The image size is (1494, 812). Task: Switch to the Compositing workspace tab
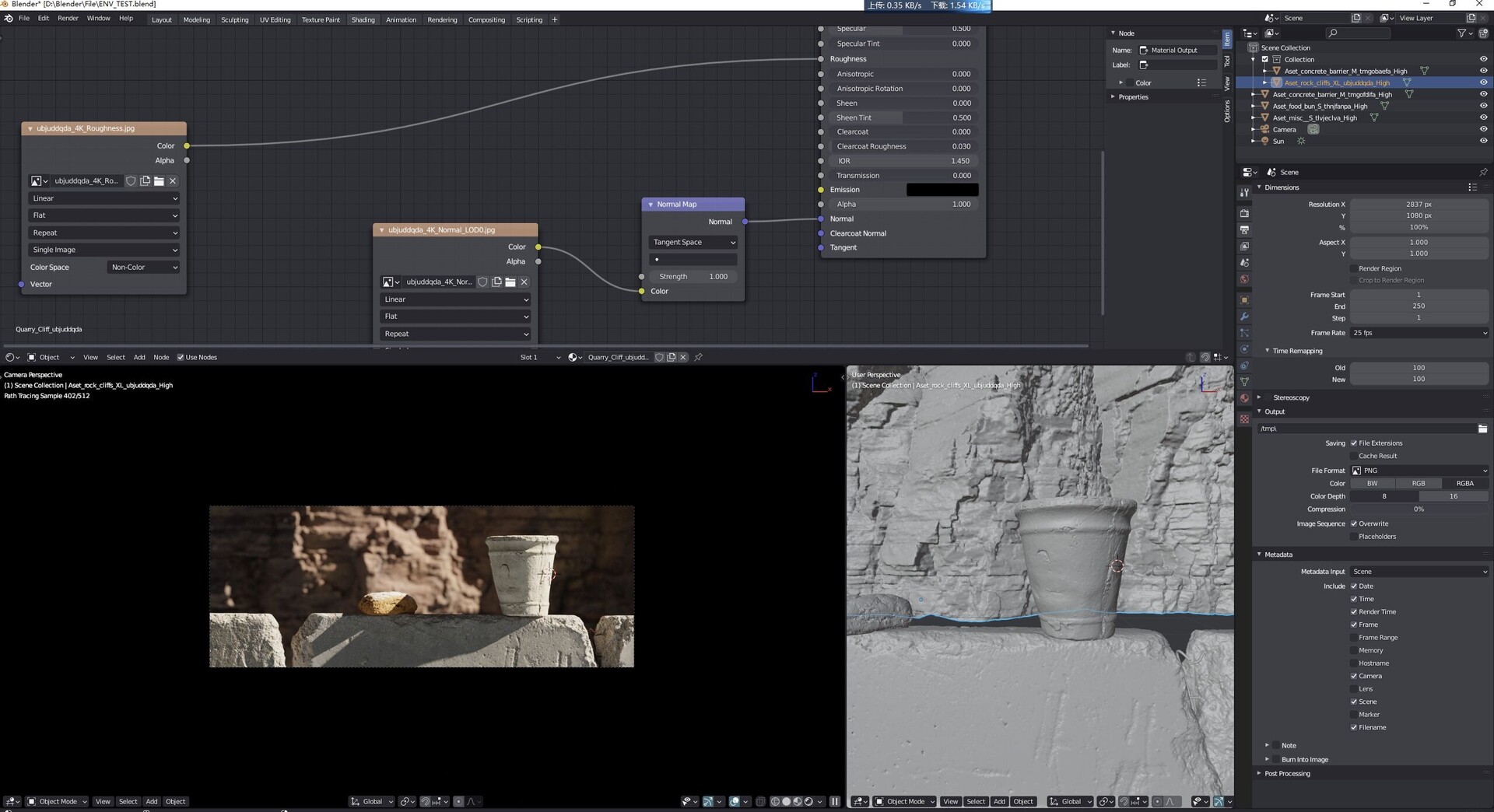coord(486,19)
